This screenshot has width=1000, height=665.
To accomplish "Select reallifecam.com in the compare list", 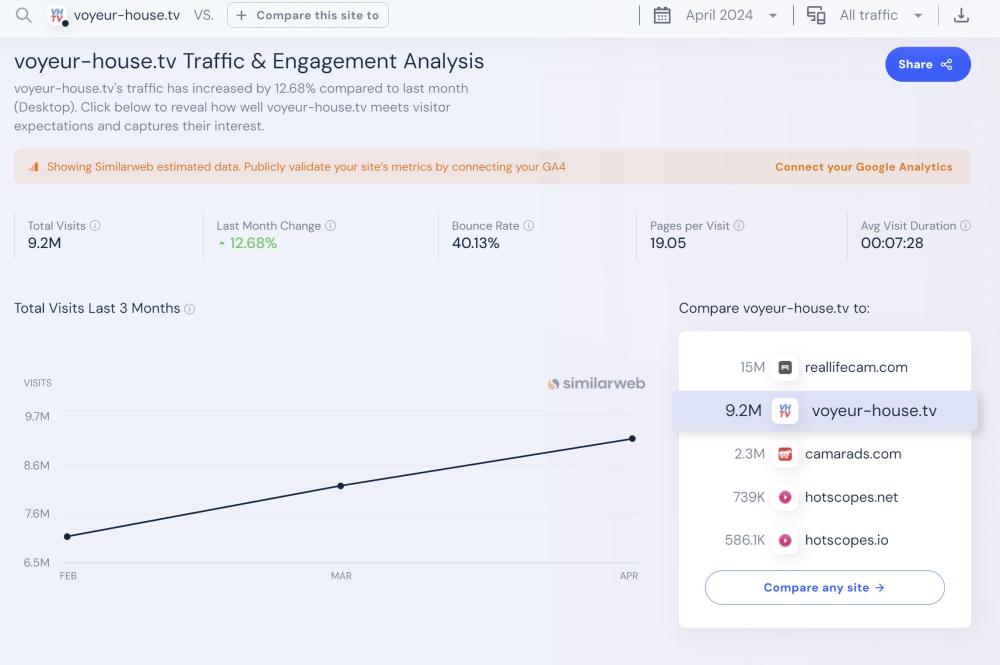I will 855,367.
